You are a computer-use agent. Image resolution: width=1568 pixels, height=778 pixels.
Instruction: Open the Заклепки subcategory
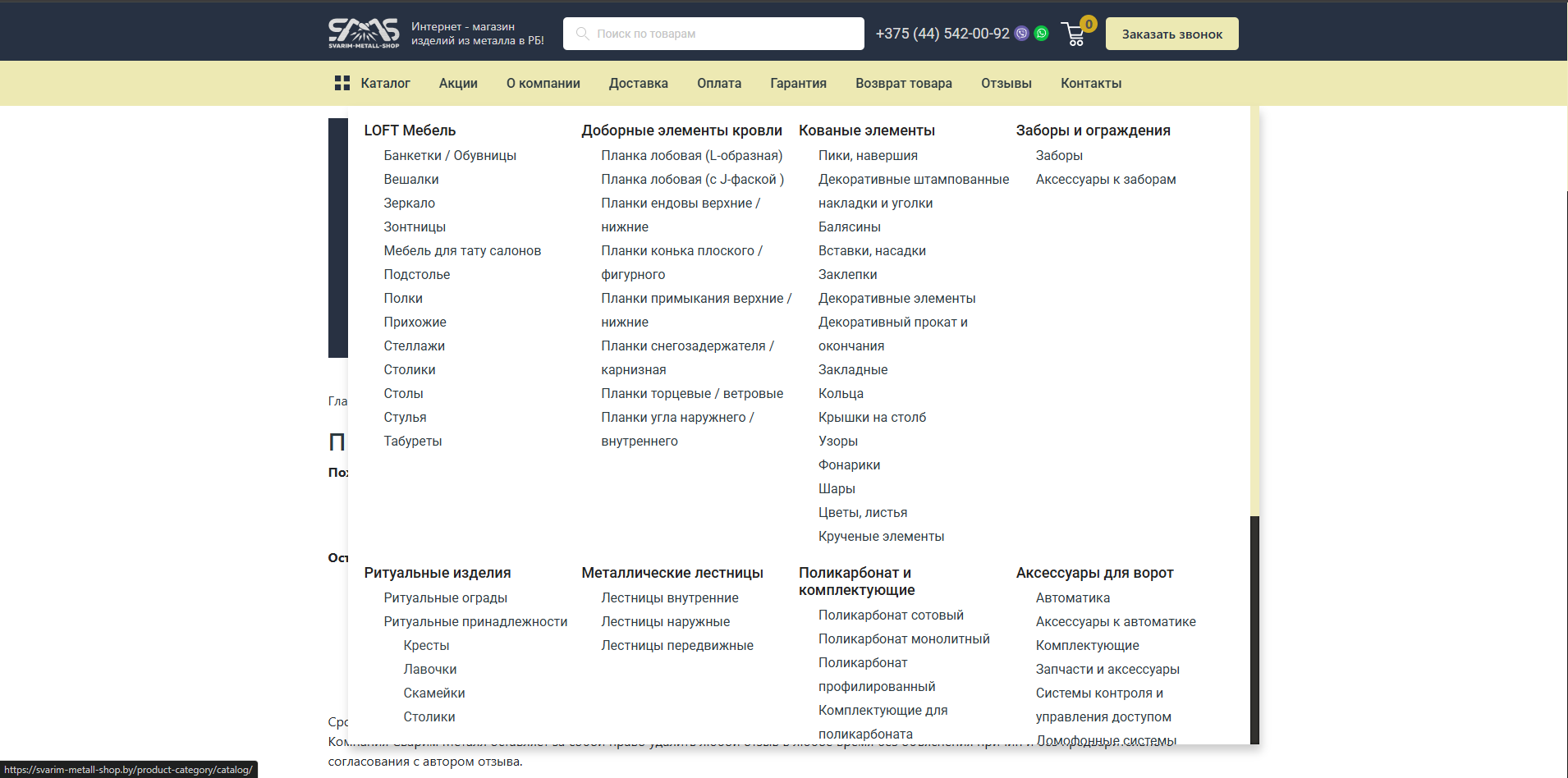[x=848, y=274]
